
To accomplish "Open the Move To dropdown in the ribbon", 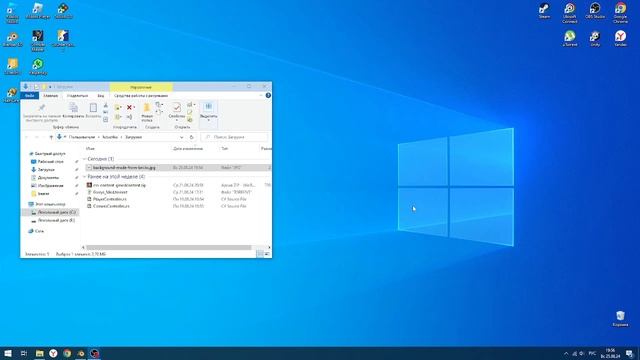I will [118, 107].
